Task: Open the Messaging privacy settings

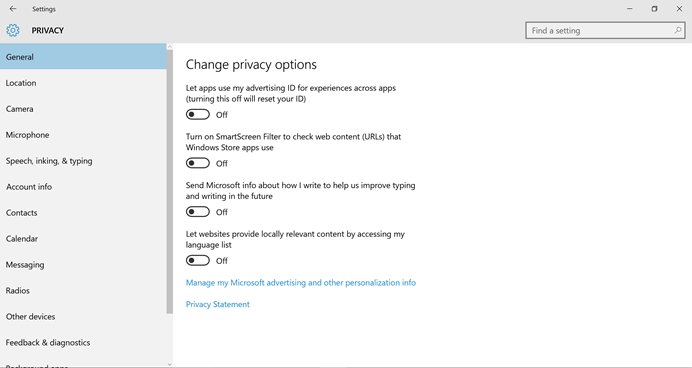Action: (x=83, y=265)
